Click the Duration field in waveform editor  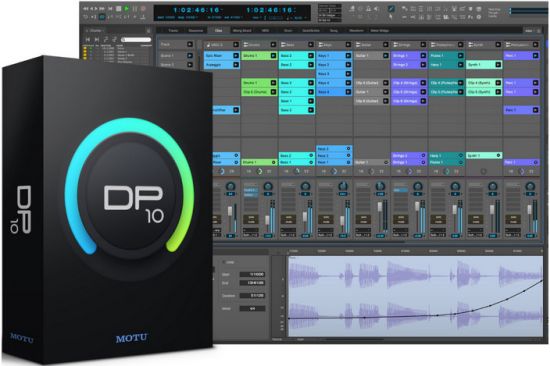(x=252, y=295)
